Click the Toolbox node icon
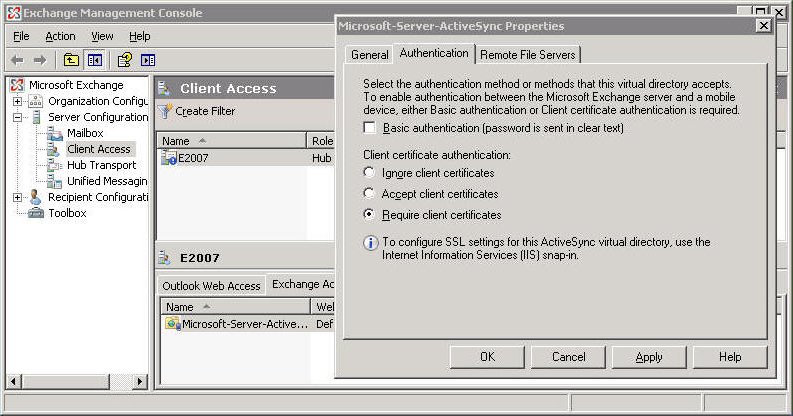Viewport: 793px width, 416px height. pyautogui.click(x=36, y=213)
